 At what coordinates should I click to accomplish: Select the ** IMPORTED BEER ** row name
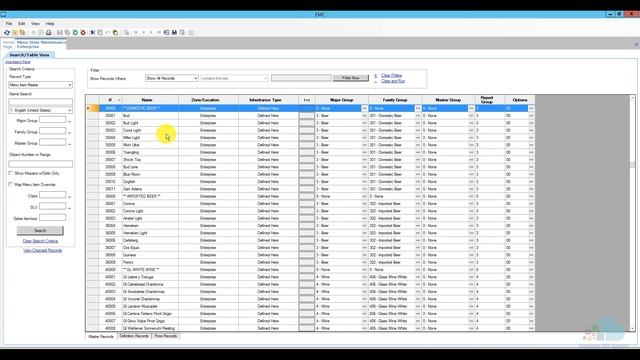click(150, 196)
